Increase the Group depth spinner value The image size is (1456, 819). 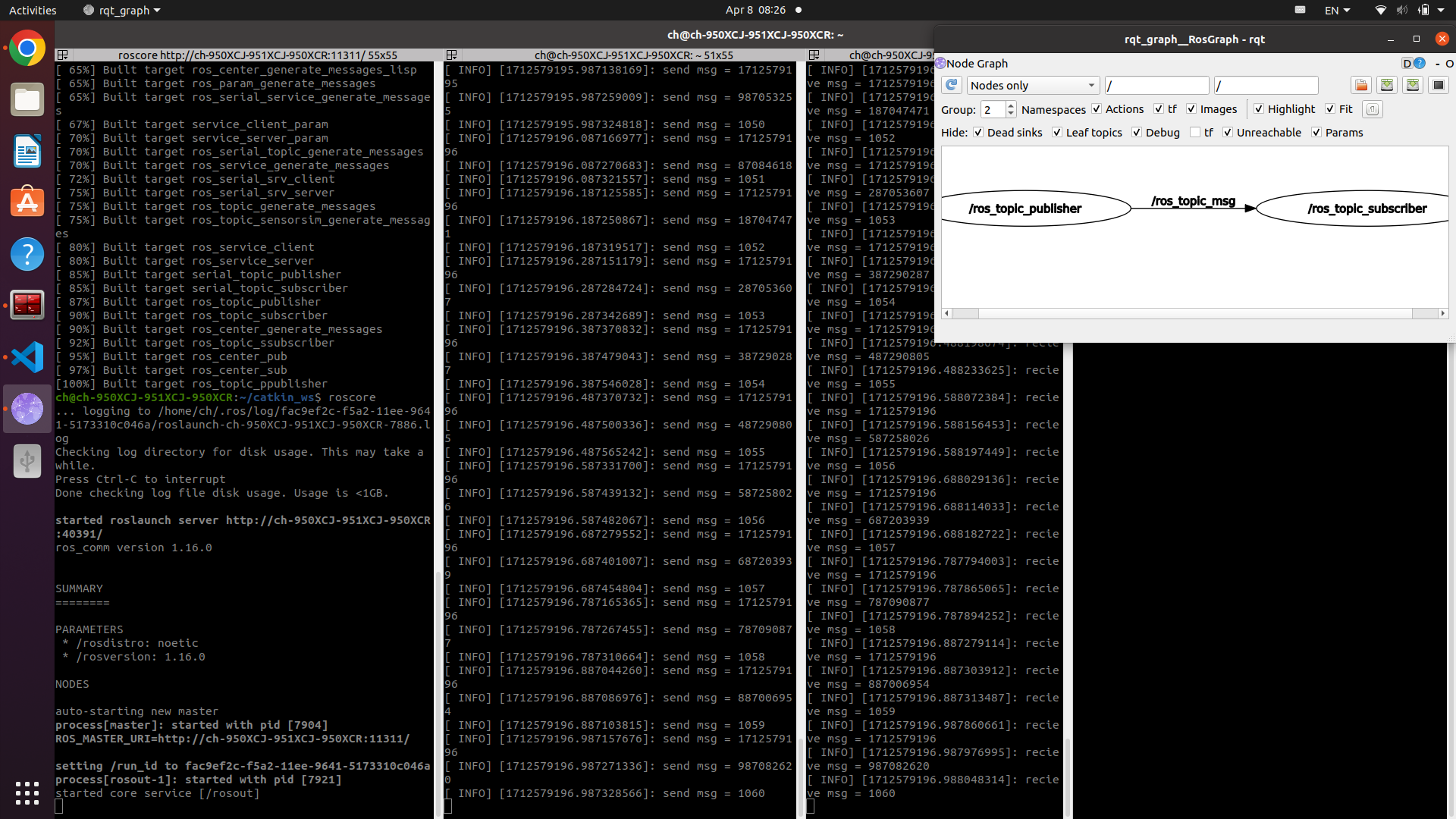(x=1011, y=105)
